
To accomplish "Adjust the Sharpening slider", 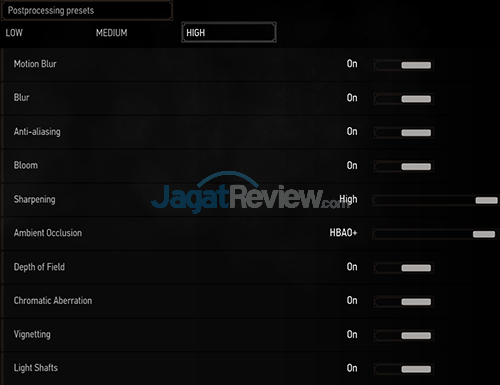I will point(435,200).
